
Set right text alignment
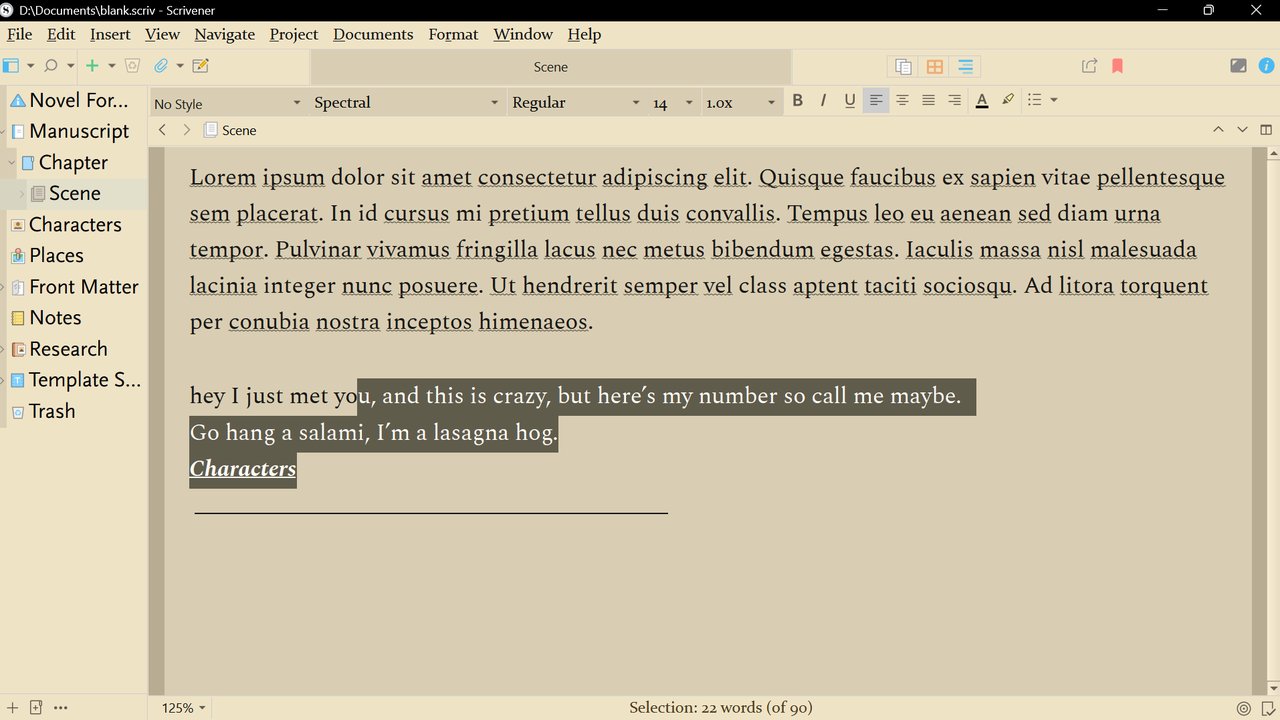954,100
